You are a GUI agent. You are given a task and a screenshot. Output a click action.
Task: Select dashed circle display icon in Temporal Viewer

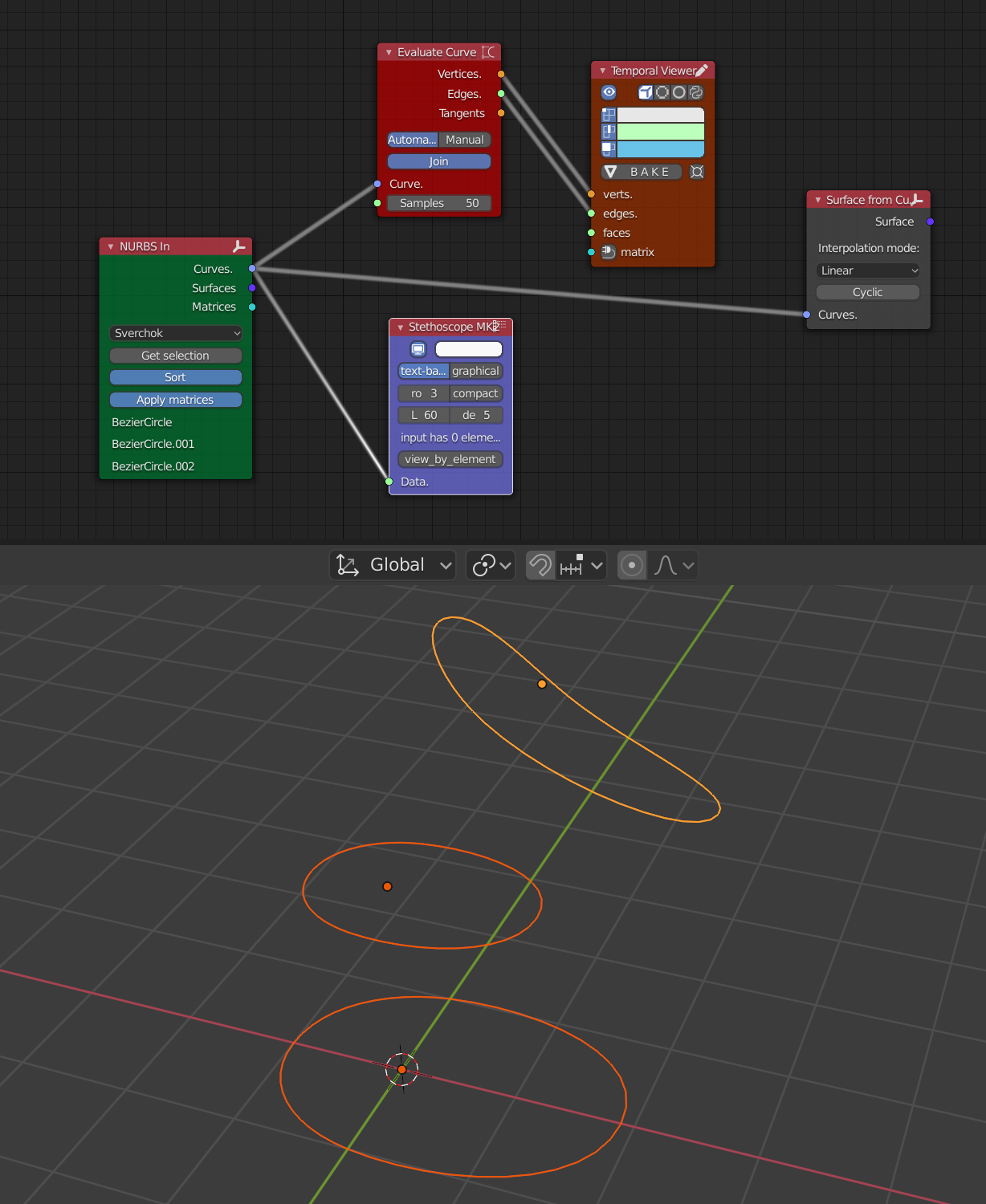[x=662, y=92]
